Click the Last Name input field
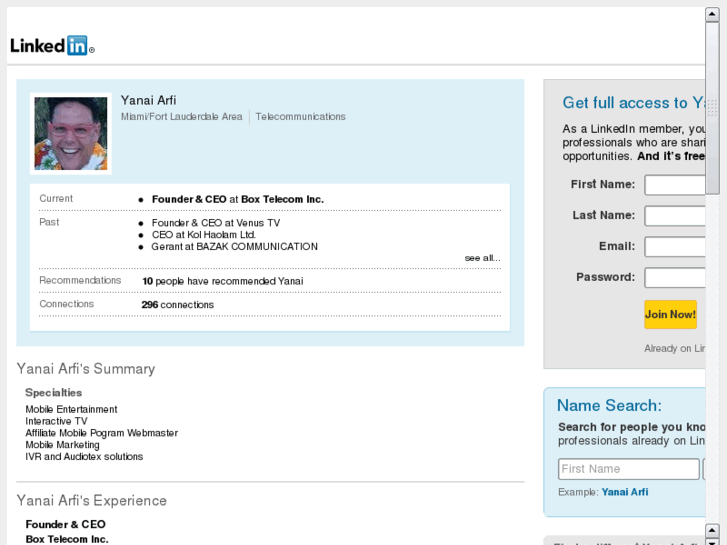 (675, 216)
